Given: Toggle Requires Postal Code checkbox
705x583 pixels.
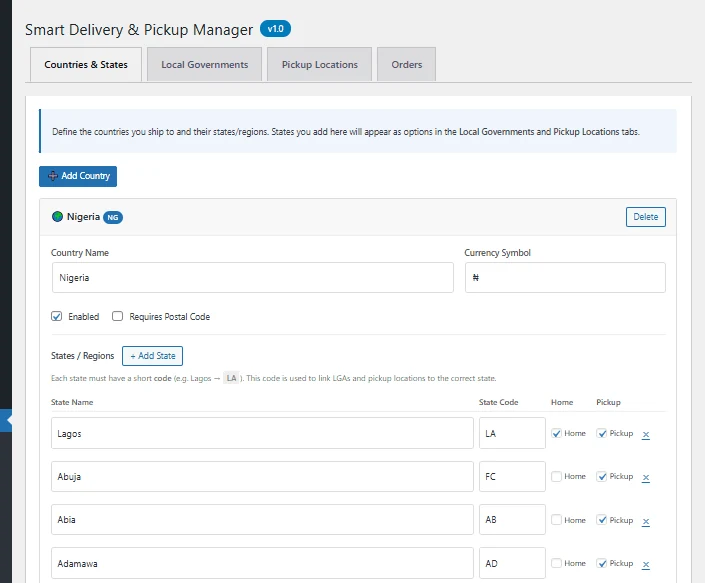Looking at the screenshot, I should [117, 316].
